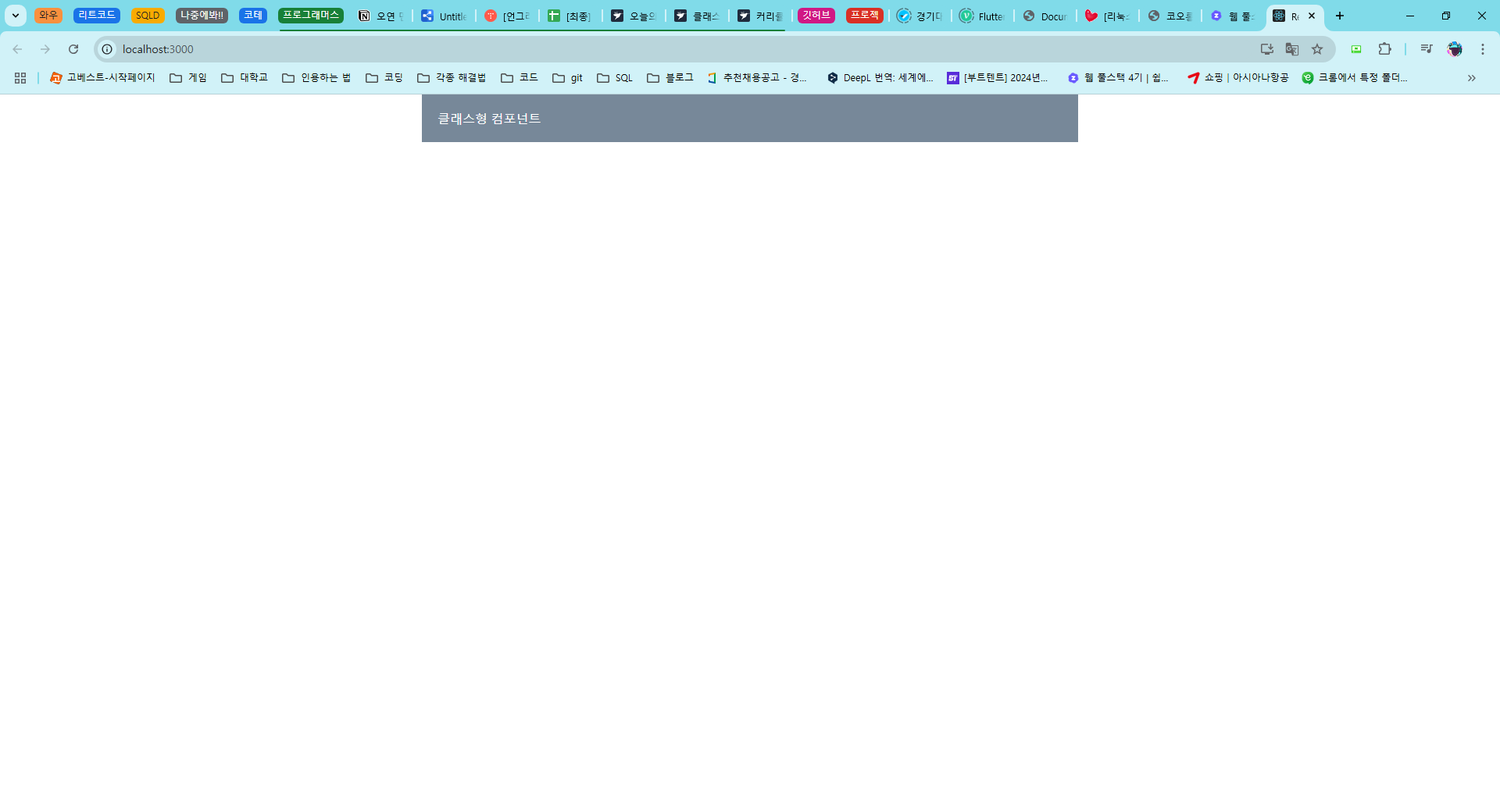Switch to the 오늘의 tab
Viewport: 1500px width, 812px height.
tap(634, 16)
